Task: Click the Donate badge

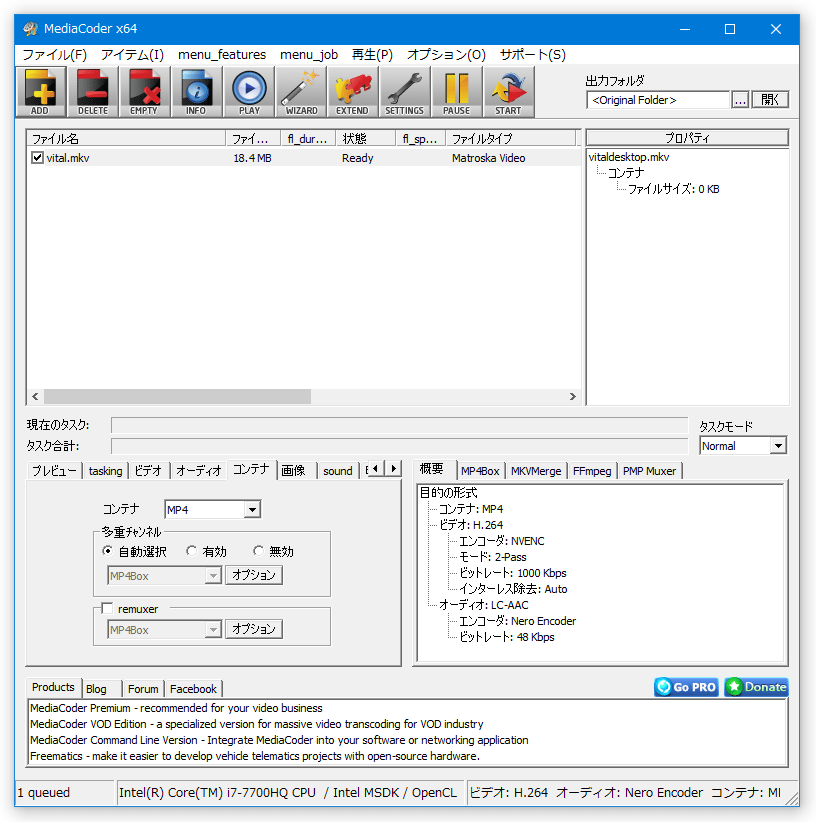Action: 756,687
